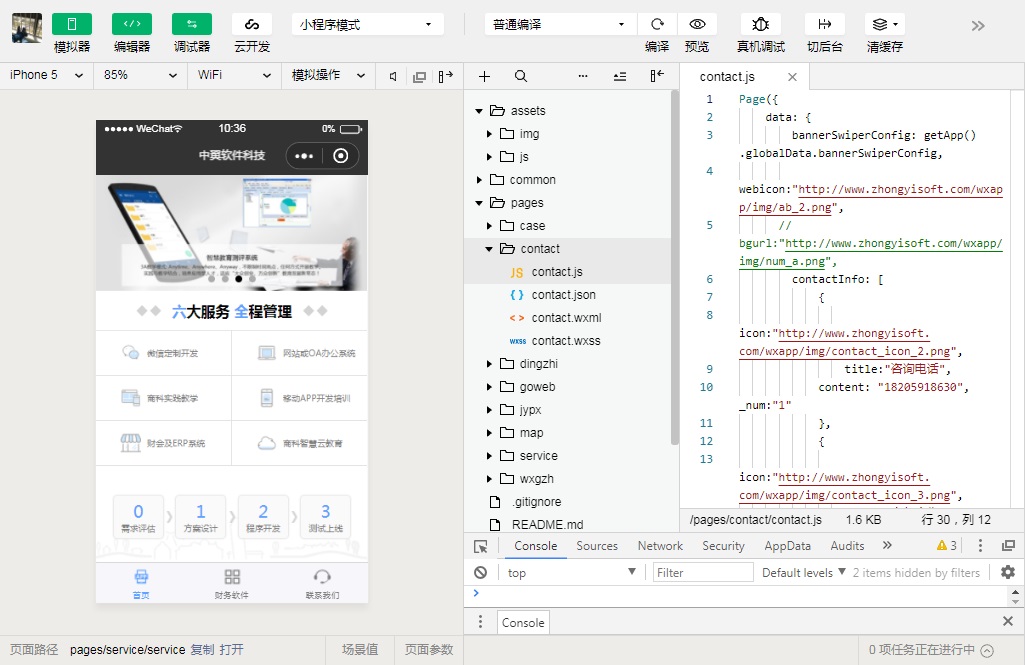Open the Default levels dropdown
The image size is (1025, 665).
(x=804, y=573)
